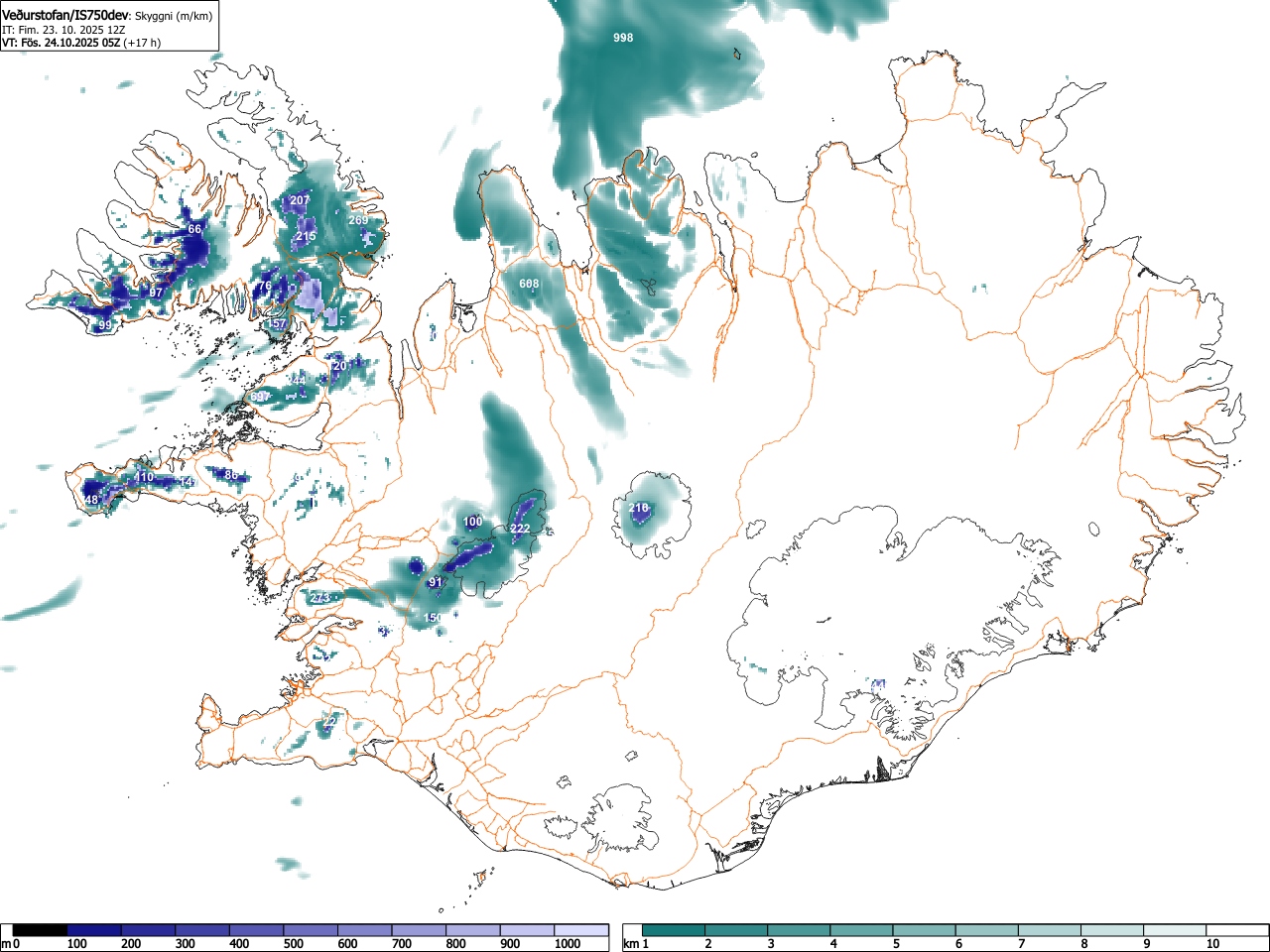Click the 300–400 m scale swatch

[202, 930]
